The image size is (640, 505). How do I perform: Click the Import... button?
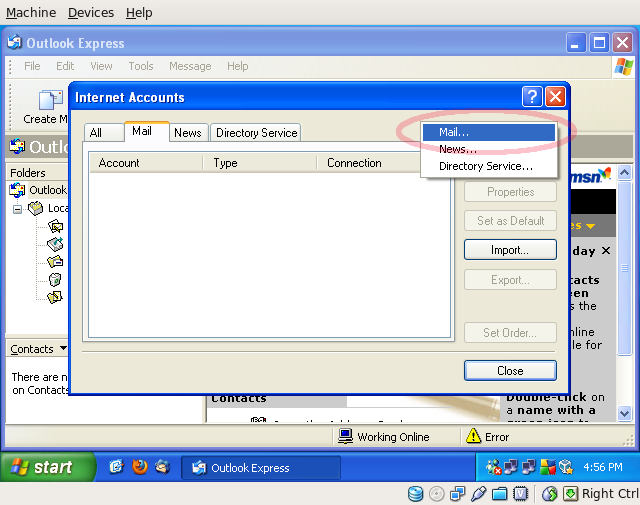(510, 249)
